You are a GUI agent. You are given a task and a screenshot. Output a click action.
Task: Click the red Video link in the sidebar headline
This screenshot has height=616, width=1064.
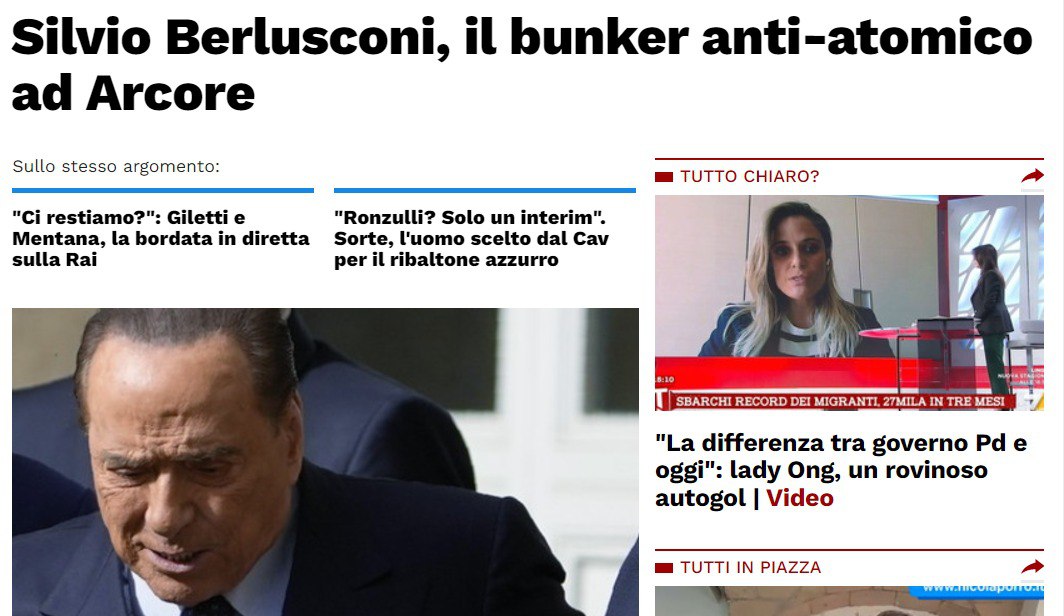(799, 498)
